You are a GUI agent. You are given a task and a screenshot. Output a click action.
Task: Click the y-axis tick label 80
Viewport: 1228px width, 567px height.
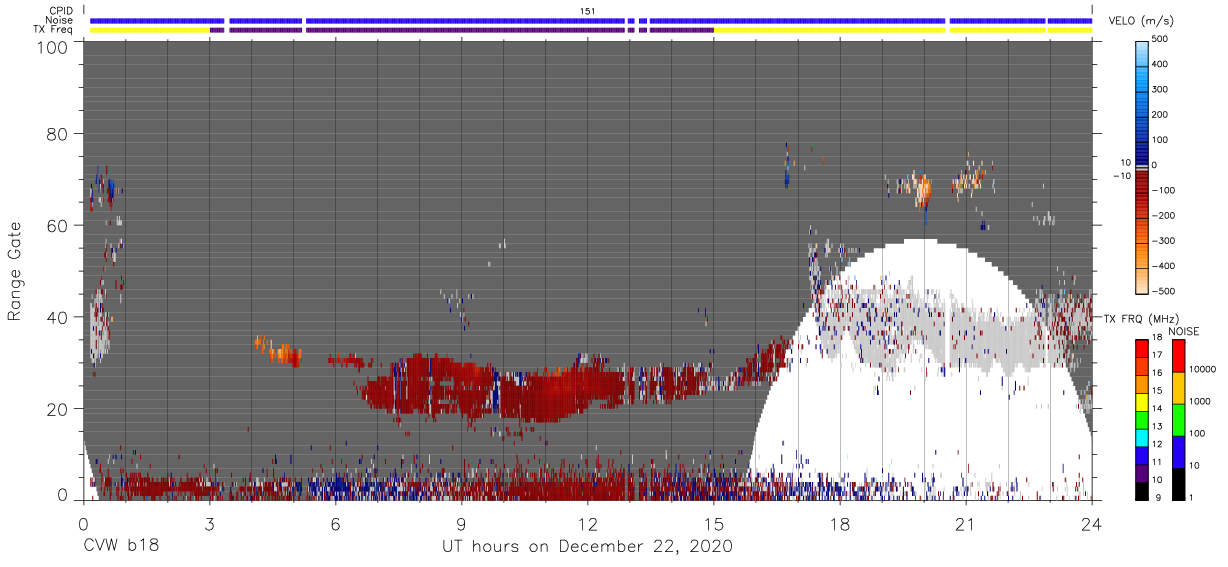tap(57, 133)
